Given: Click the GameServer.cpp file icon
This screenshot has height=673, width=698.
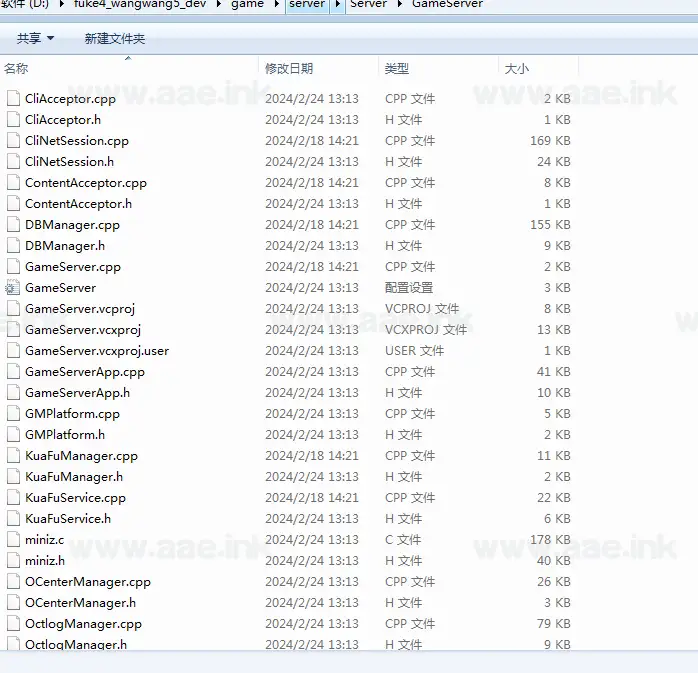Looking at the screenshot, I should point(13,266).
